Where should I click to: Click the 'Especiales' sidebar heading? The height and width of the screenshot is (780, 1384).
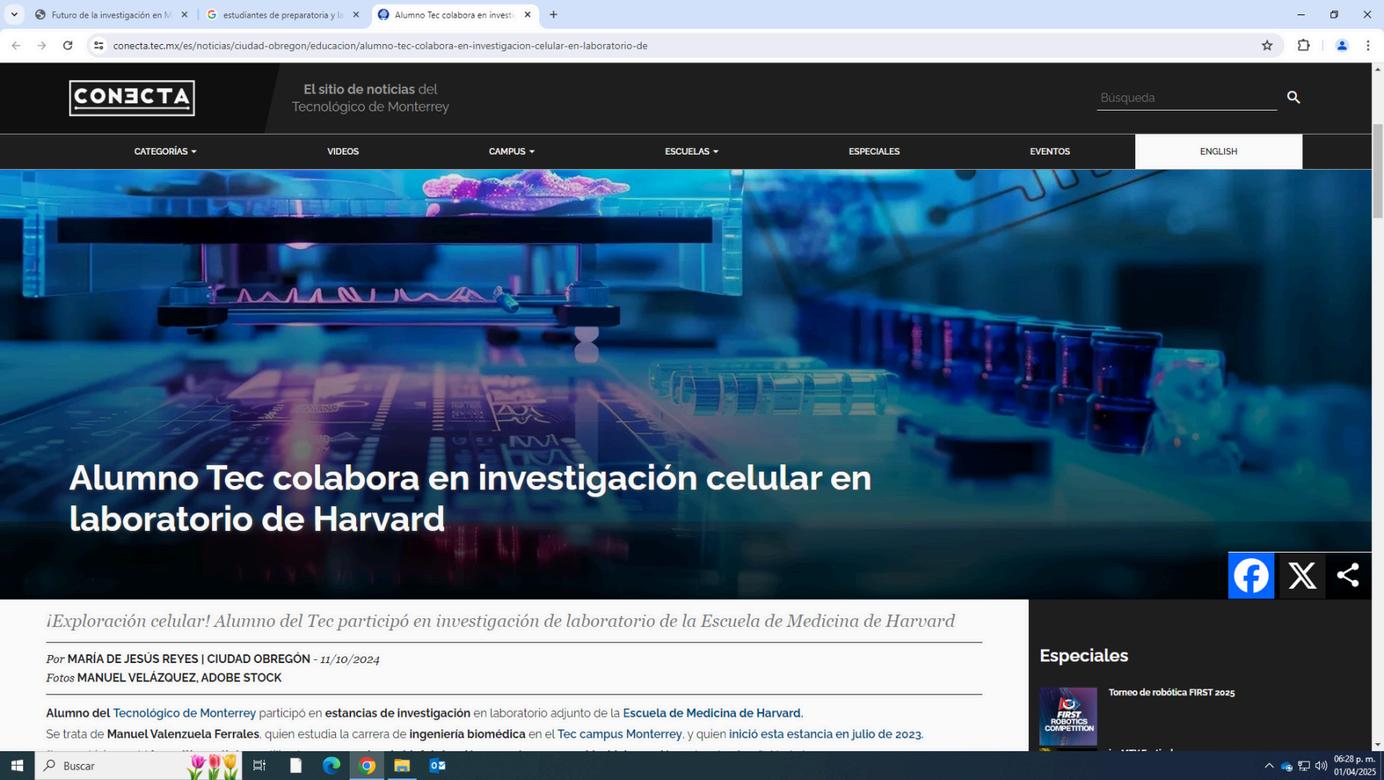(x=1084, y=656)
